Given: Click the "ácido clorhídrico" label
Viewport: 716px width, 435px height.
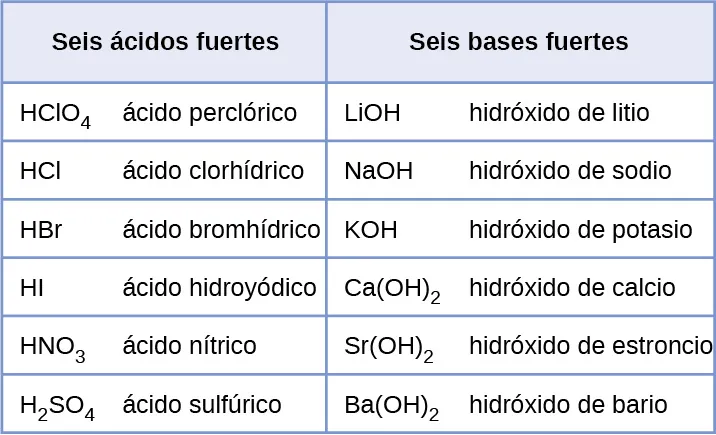Looking at the screenshot, I should [213, 171].
